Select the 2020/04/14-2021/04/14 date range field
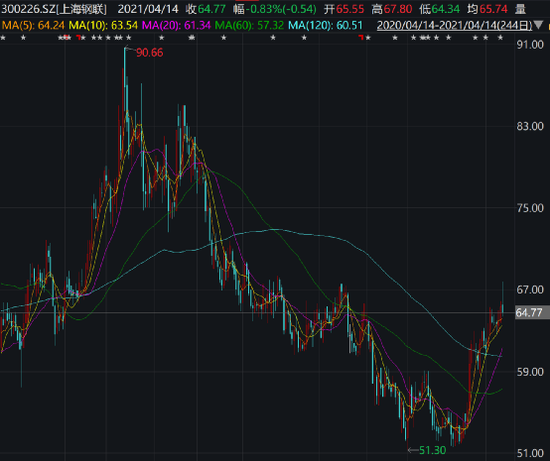Viewport: 550px width, 461px height. click(454, 25)
